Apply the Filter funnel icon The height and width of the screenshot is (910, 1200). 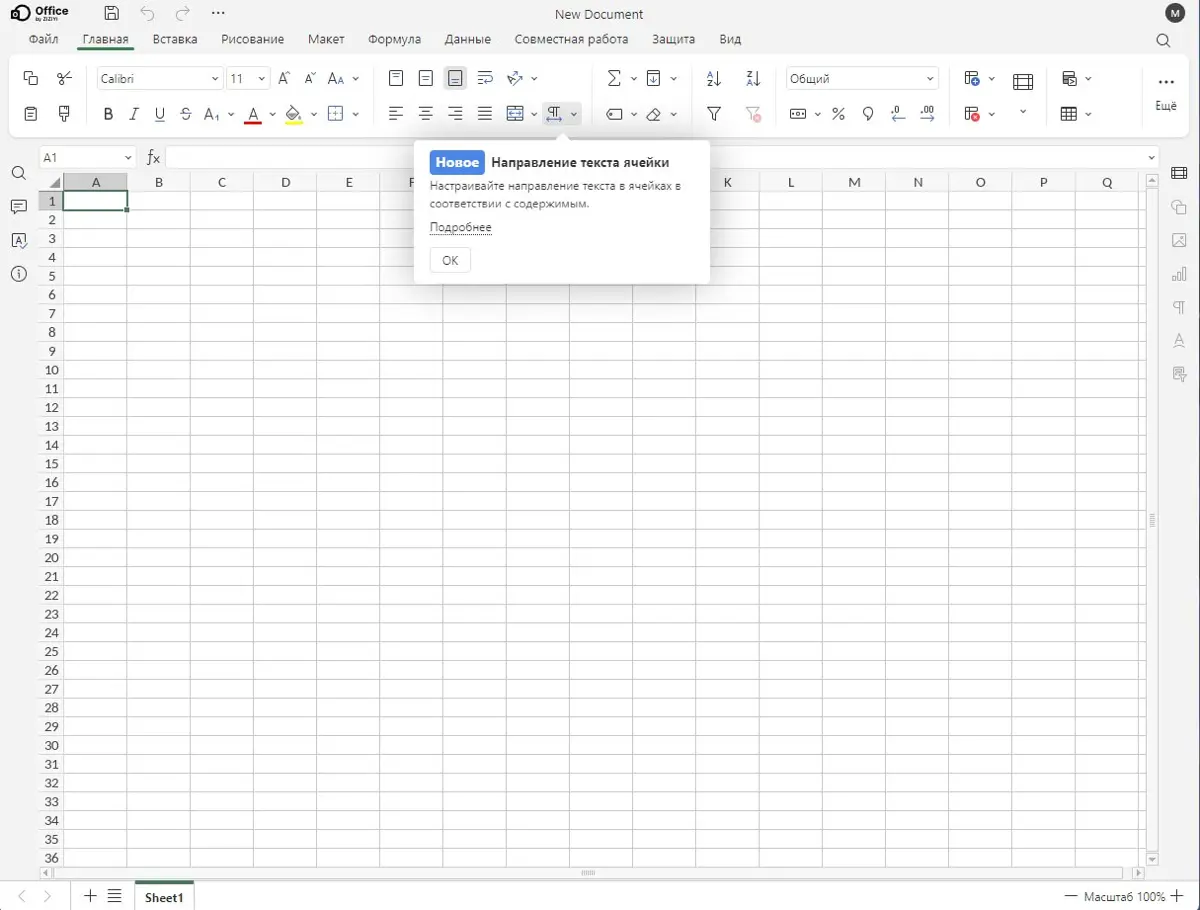(x=714, y=114)
